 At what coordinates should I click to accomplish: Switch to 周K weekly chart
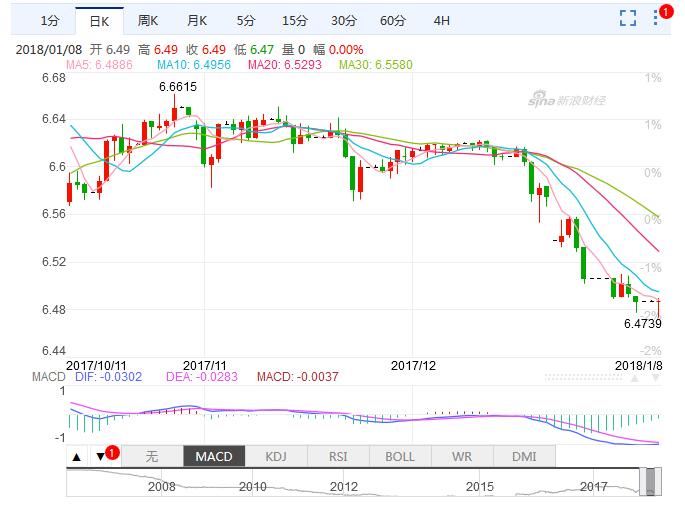tap(148, 20)
